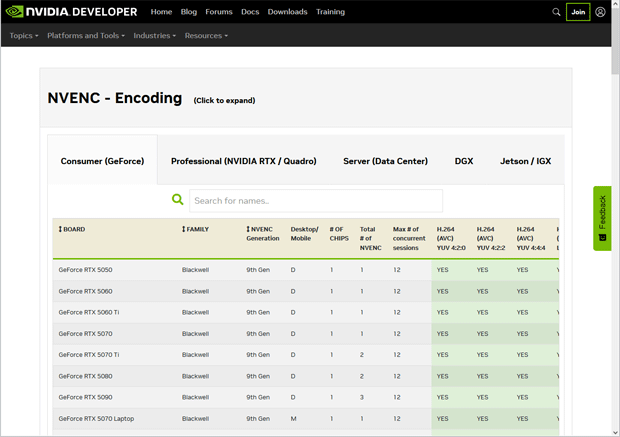Click concurrent sessions 12 for RTX 5070
Screen dimensions: 620x437
pyautogui.click(x=397, y=334)
